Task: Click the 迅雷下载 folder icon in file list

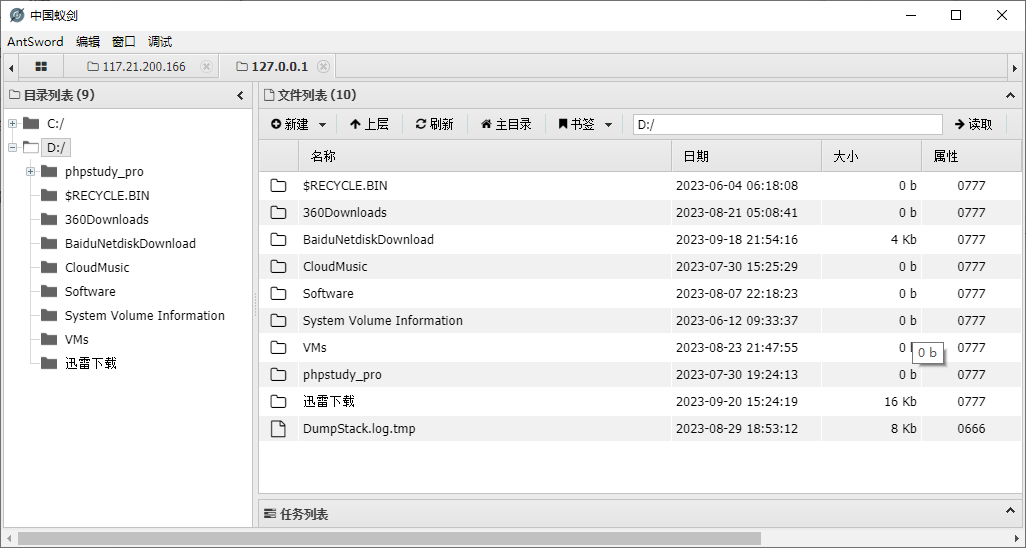Action: point(279,401)
